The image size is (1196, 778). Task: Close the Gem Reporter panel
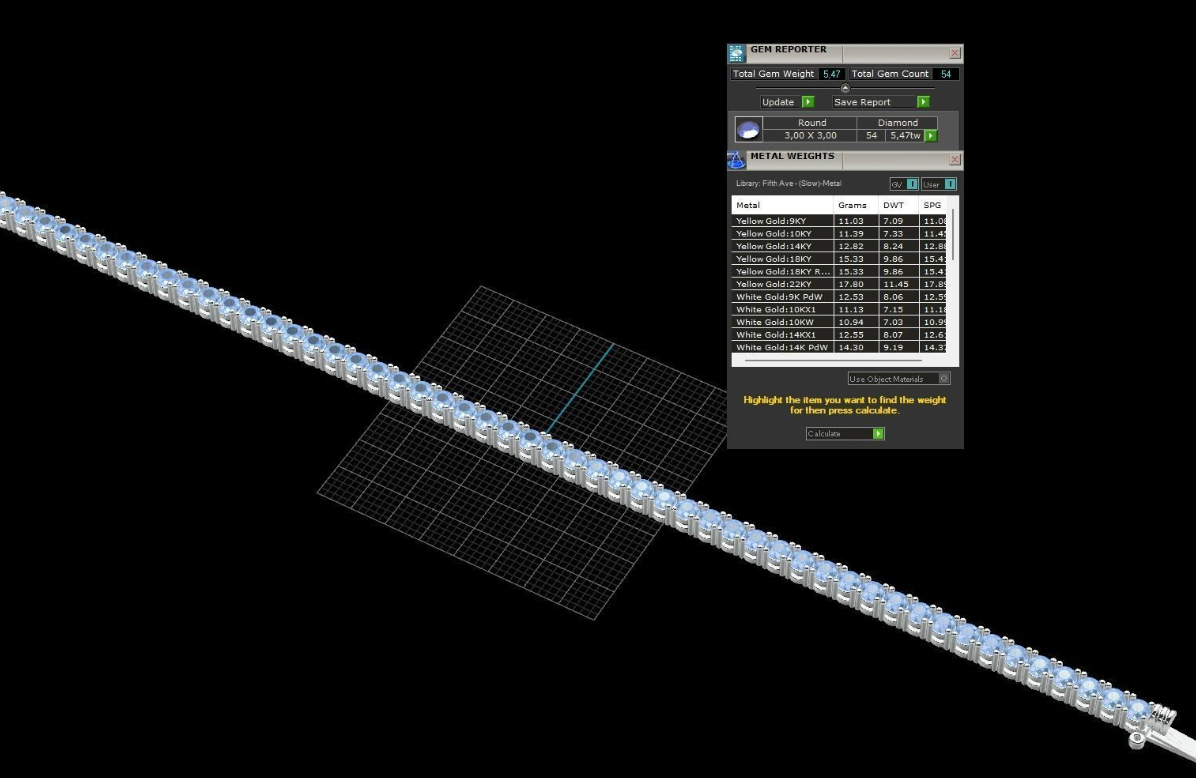click(x=954, y=53)
